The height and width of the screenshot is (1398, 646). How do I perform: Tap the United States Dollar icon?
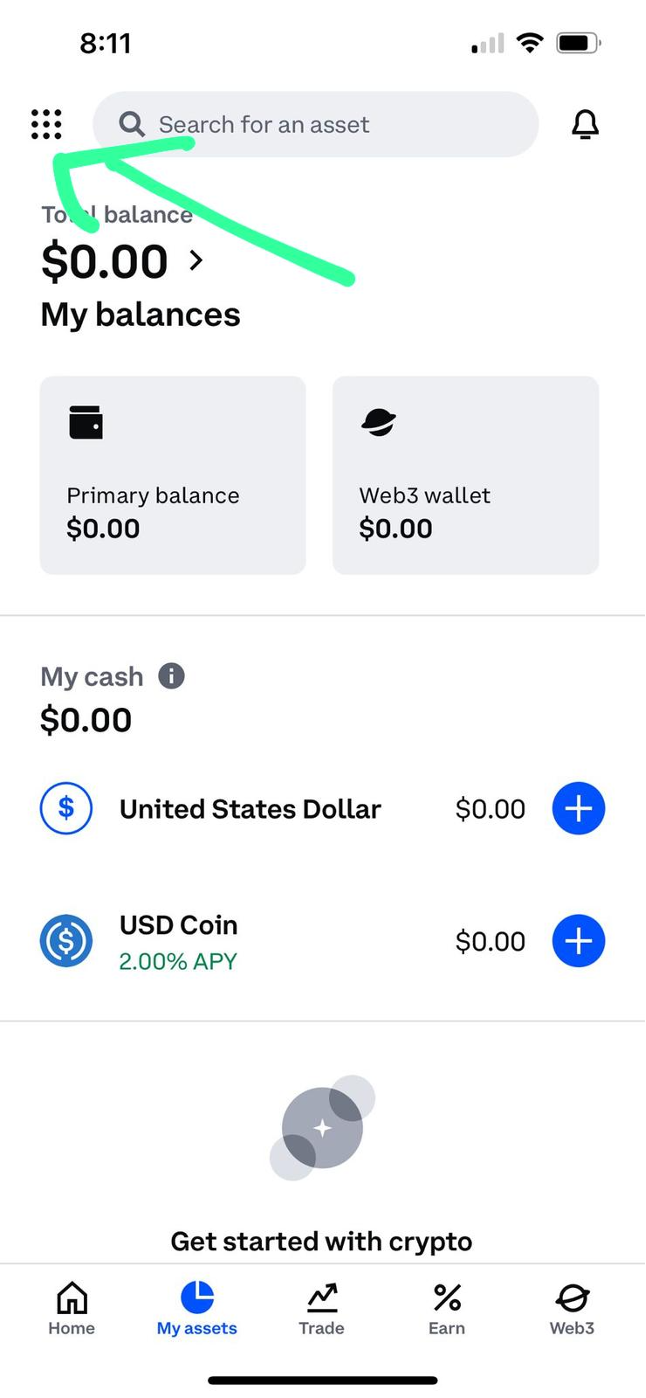(66, 808)
